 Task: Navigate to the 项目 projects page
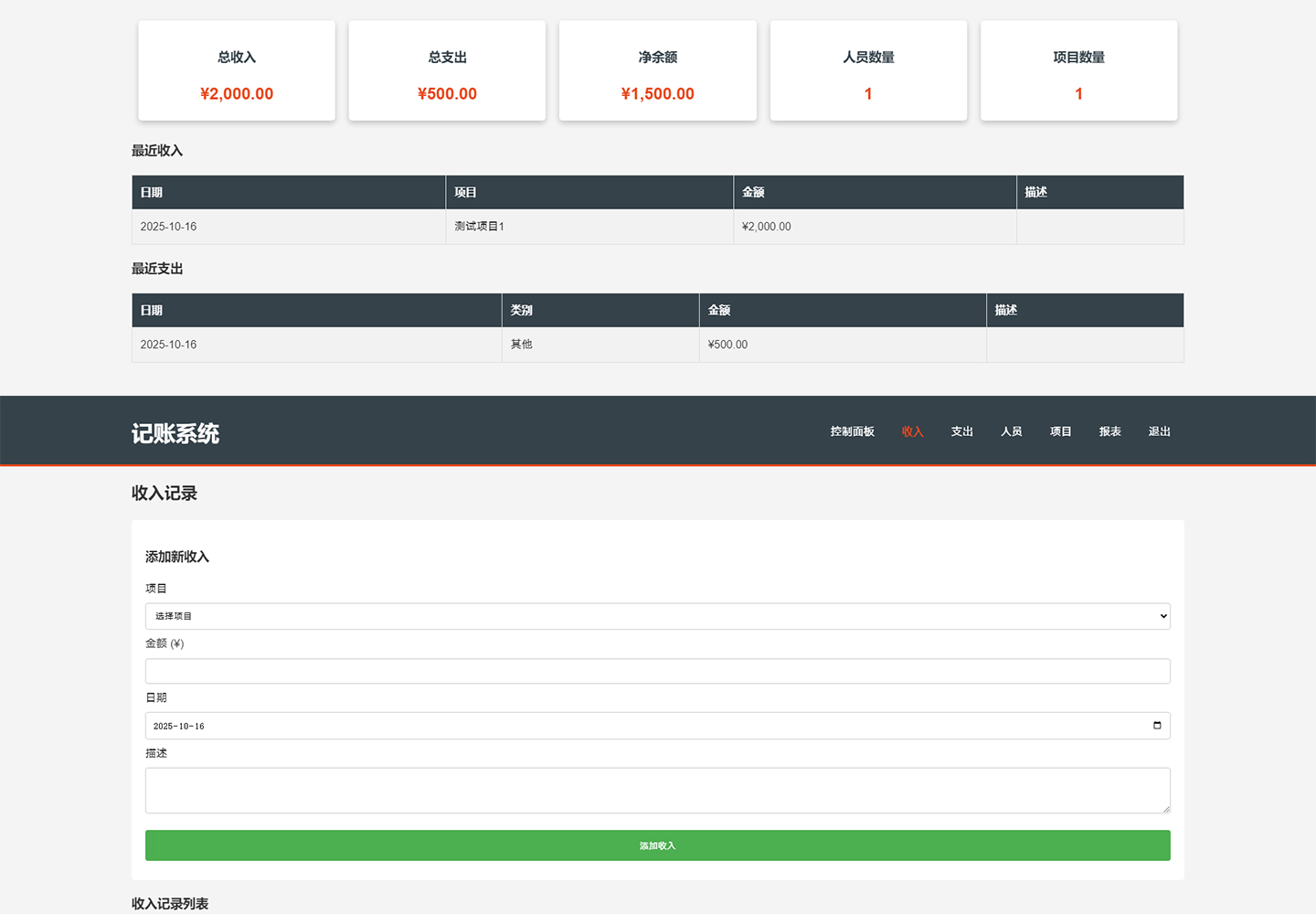(1060, 431)
